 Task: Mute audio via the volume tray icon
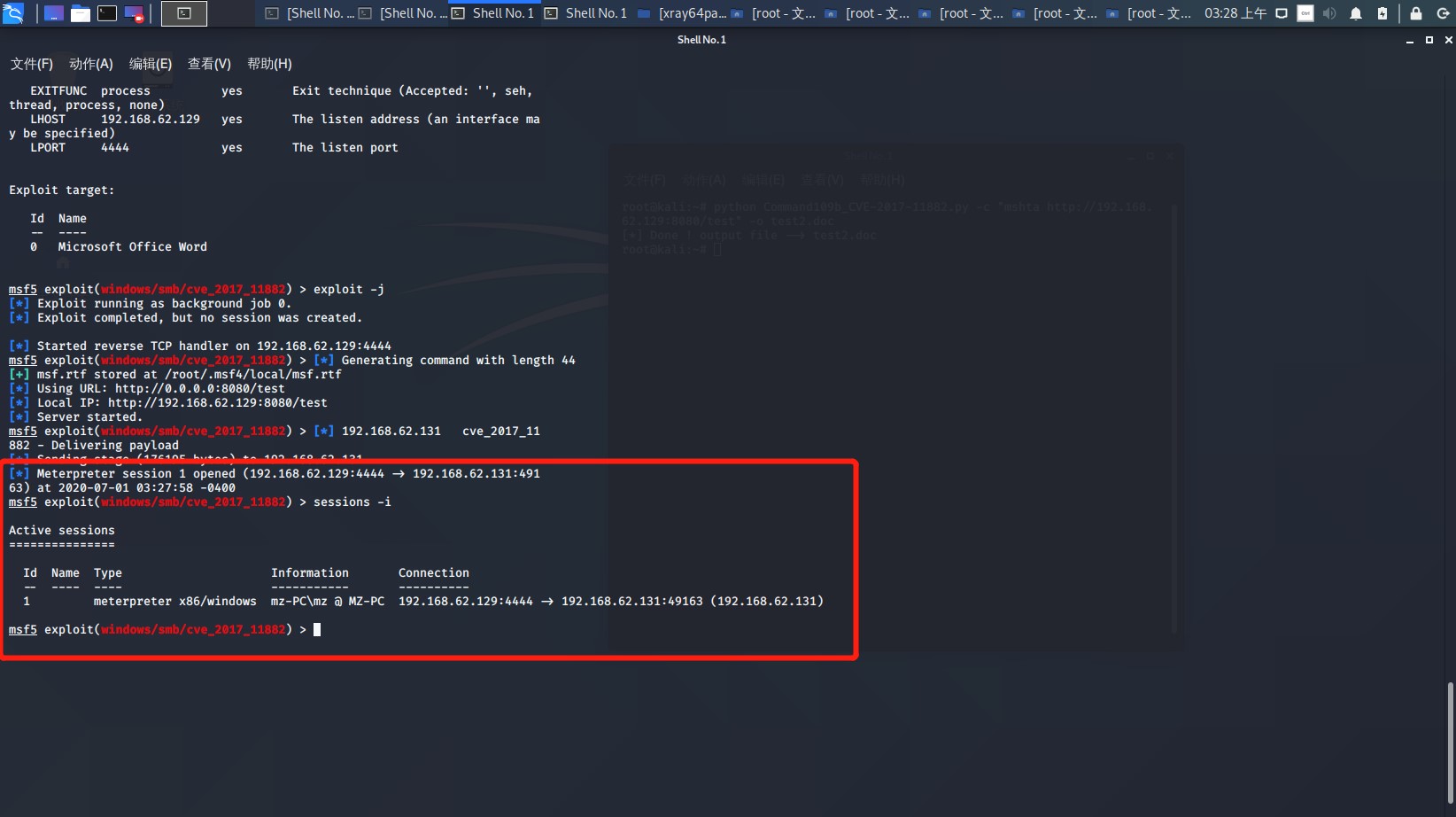pos(1329,13)
